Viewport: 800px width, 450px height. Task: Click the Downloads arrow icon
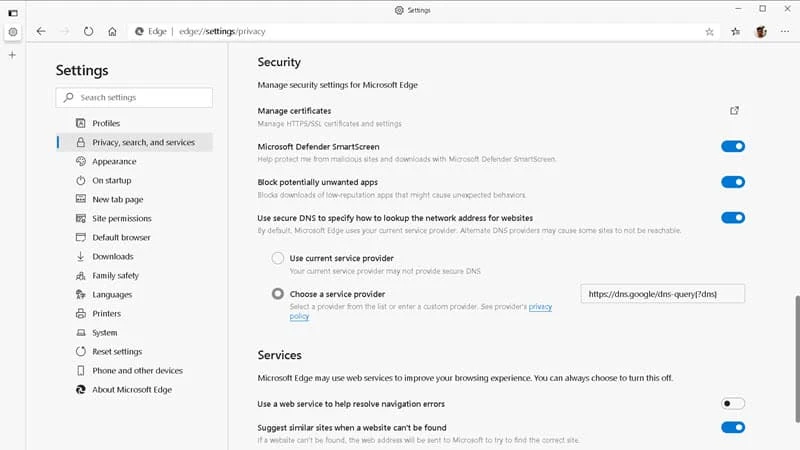pos(81,256)
